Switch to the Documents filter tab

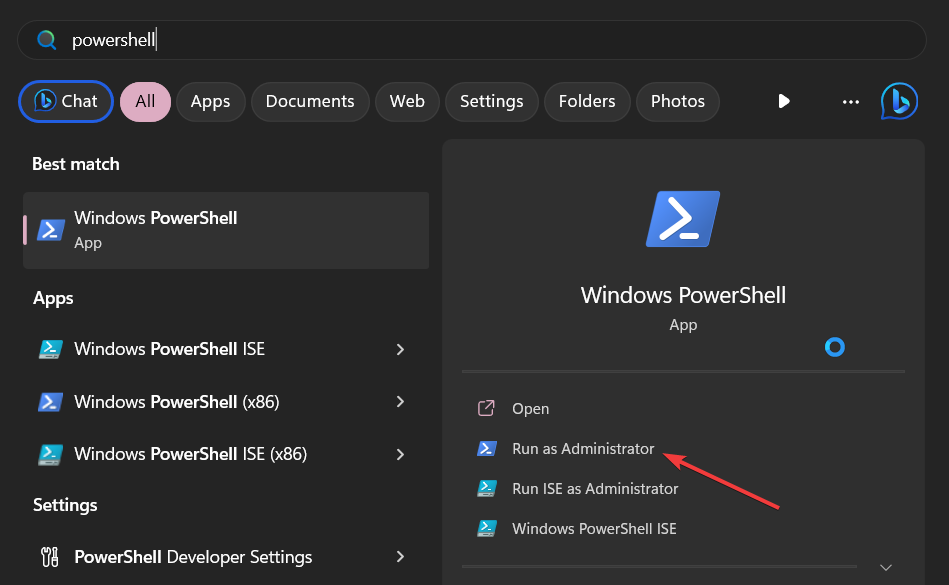point(310,101)
